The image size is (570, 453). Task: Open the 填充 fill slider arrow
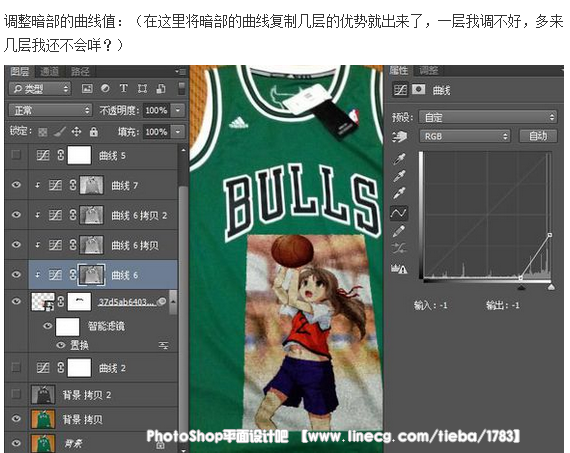(178, 132)
